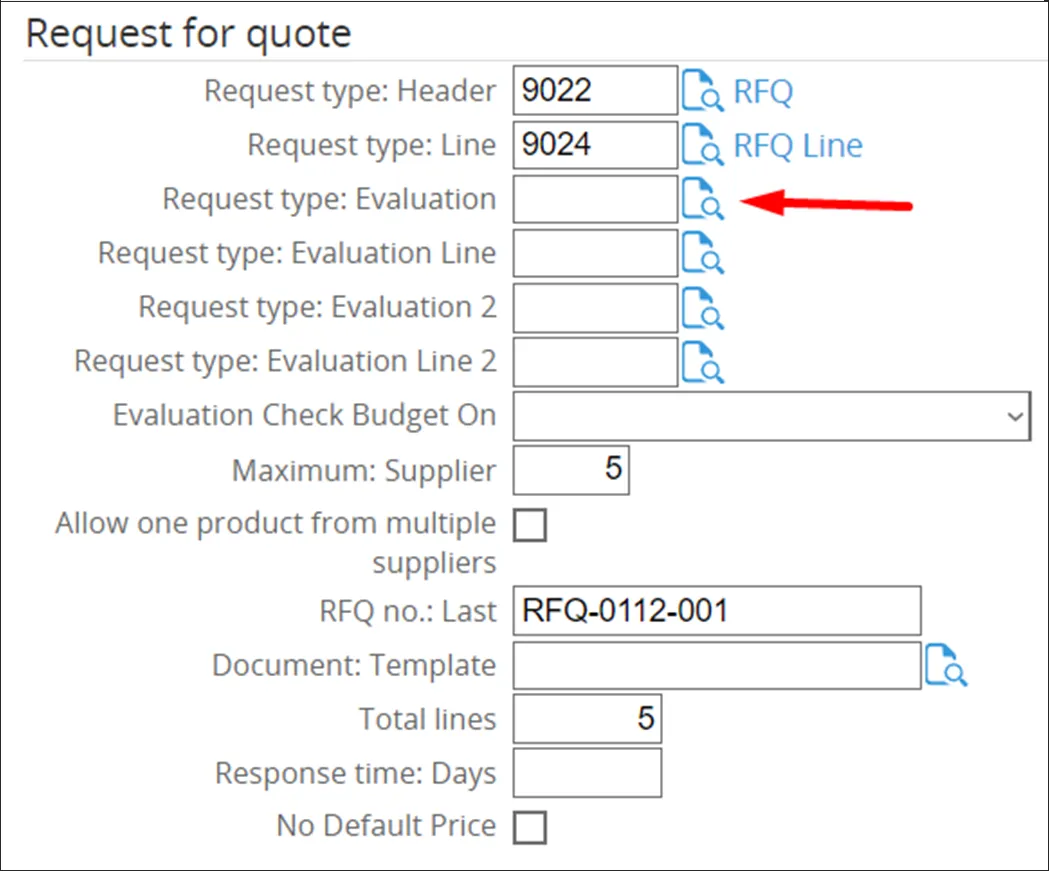The image size is (1049, 871).
Task: Click the Request type: Line field showing 9024
Action: (x=595, y=146)
